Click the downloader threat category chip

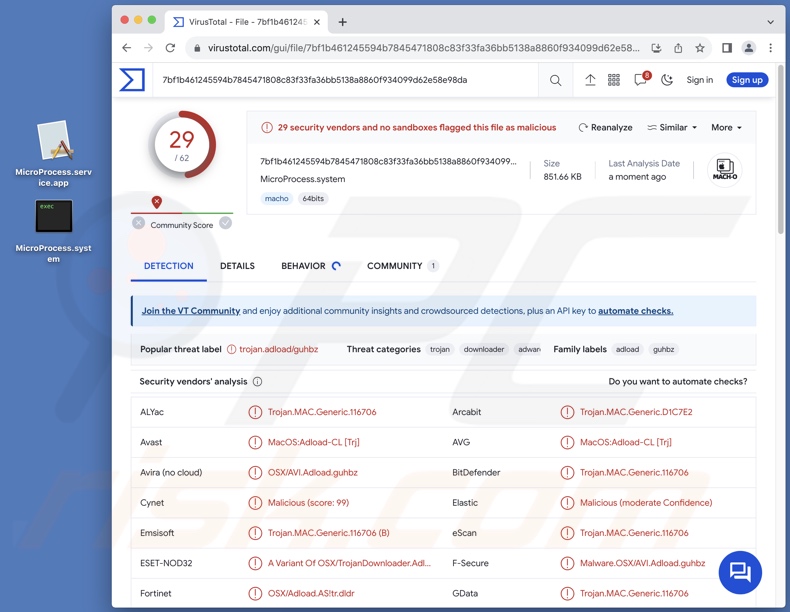point(484,349)
